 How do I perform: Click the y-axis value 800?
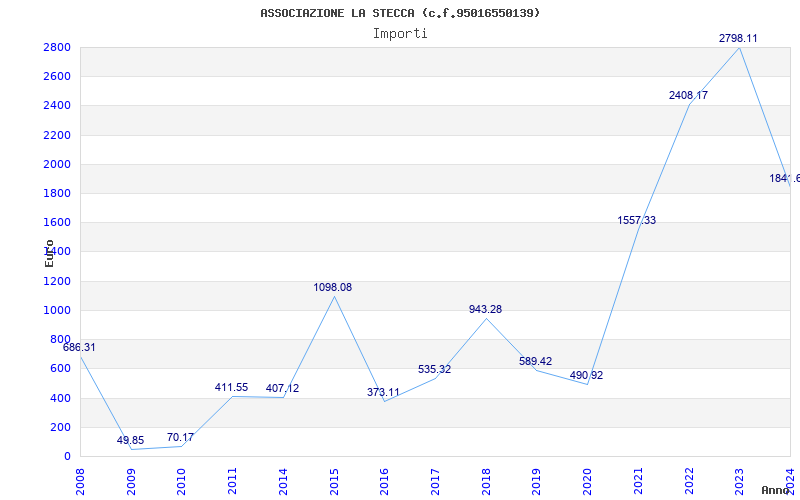[x=61, y=339]
